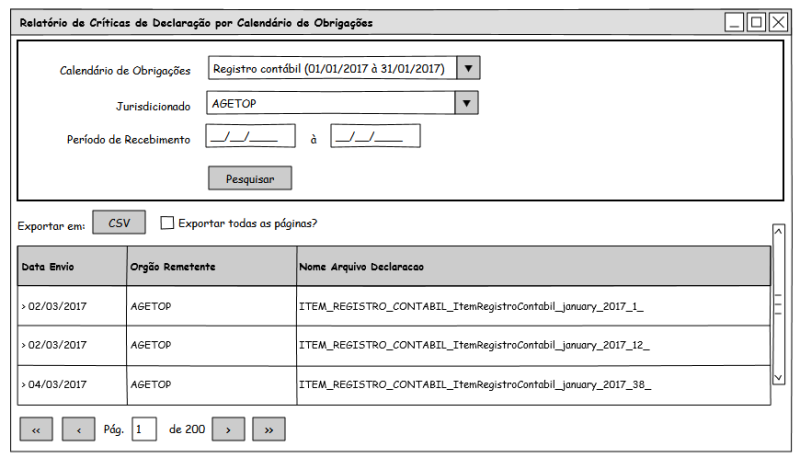Minimize the report window
Image resolution: width=800 pixels, height=469 pixels.
pyautogui.click(x=735, y=22)
